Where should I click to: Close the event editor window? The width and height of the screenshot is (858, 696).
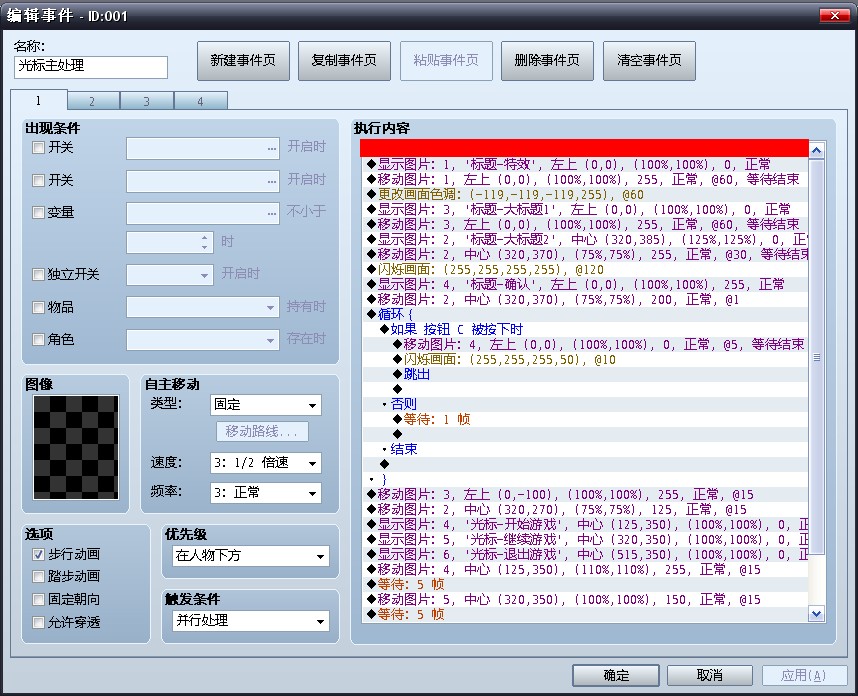[834, 15]
